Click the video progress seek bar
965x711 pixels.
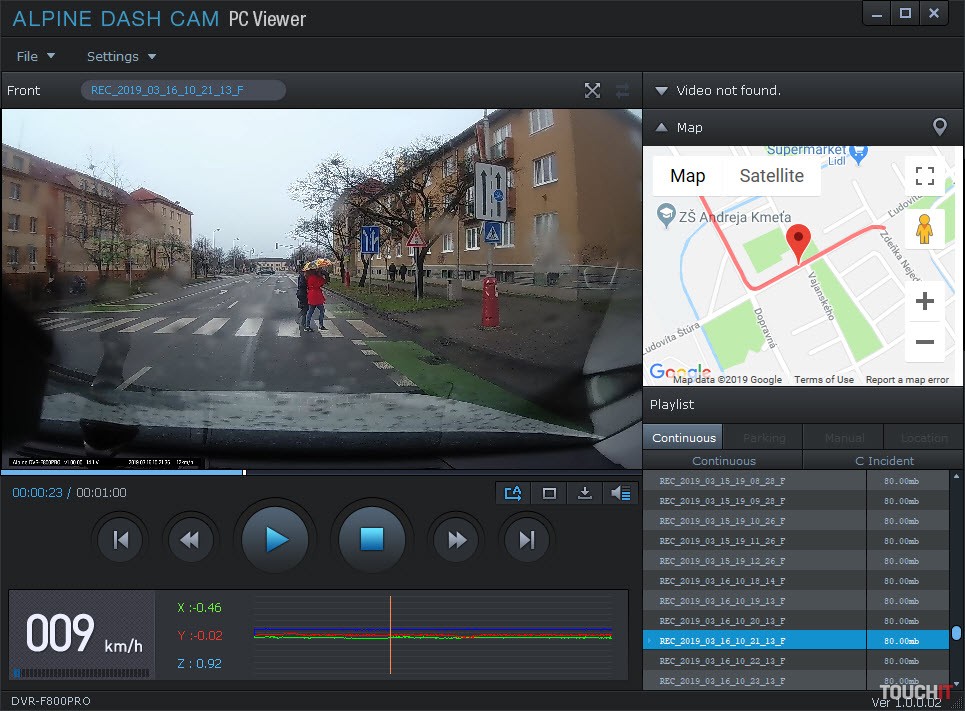point(320,472)
